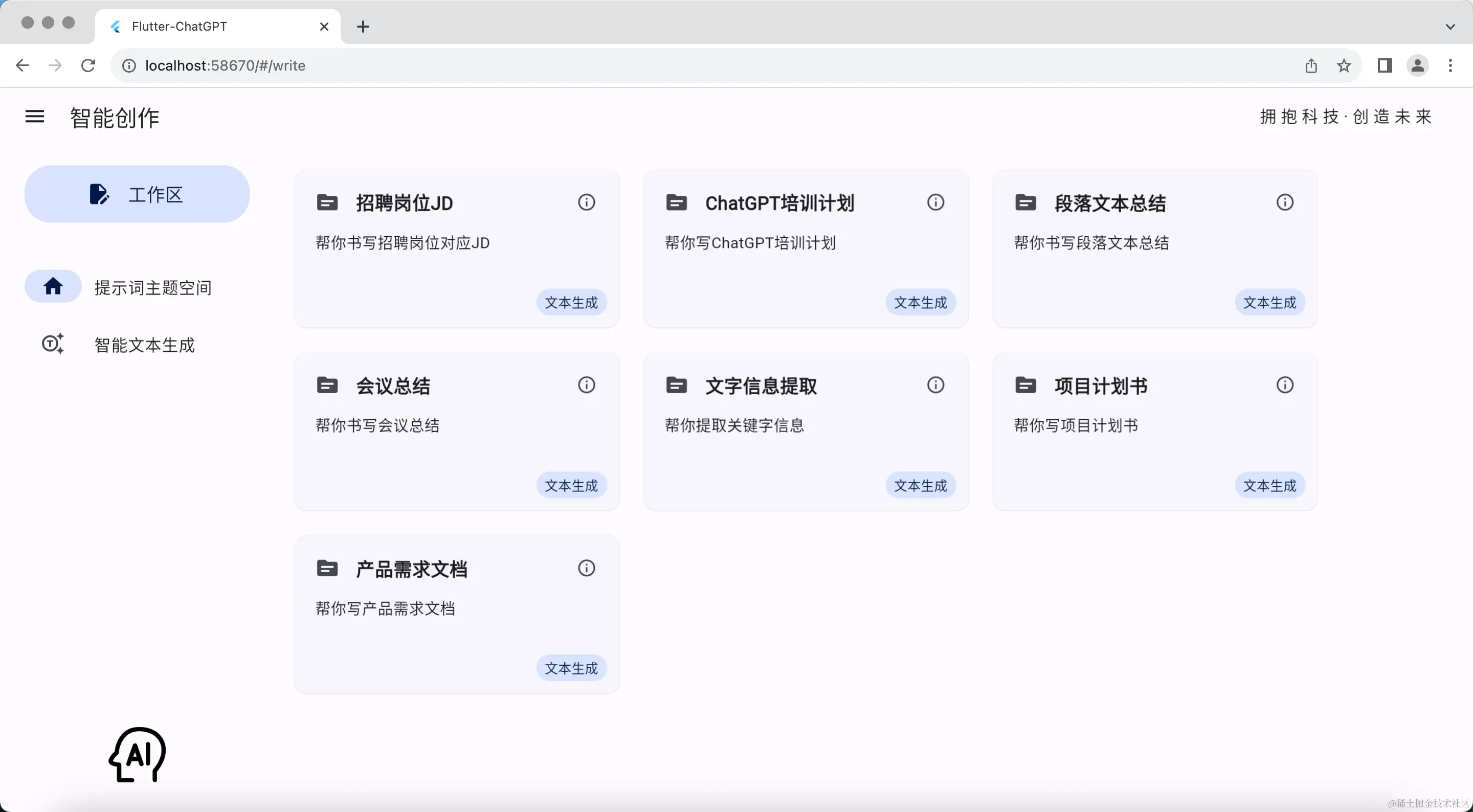Click 文本生成 tag on 项目计划书 card
This screenshot has width=1473, height=812.
coord(1269,485)
